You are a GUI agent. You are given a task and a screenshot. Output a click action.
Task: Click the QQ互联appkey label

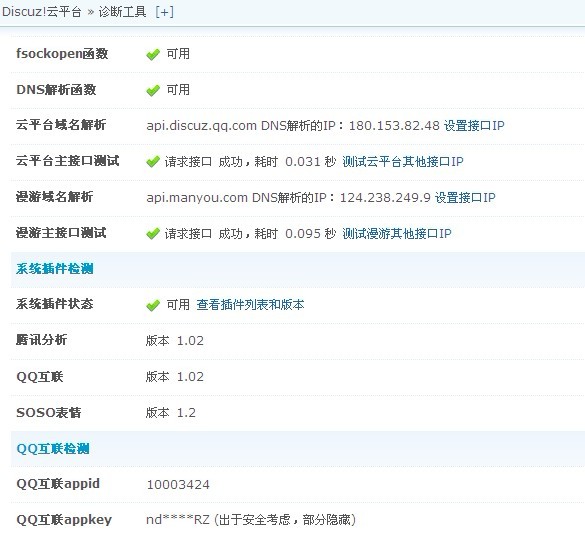tap(64, 520)
